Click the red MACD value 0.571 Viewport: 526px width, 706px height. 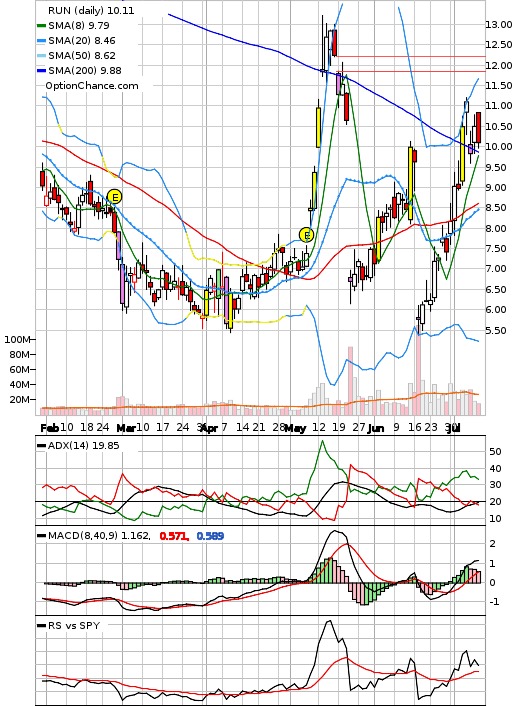pos(174,536)
